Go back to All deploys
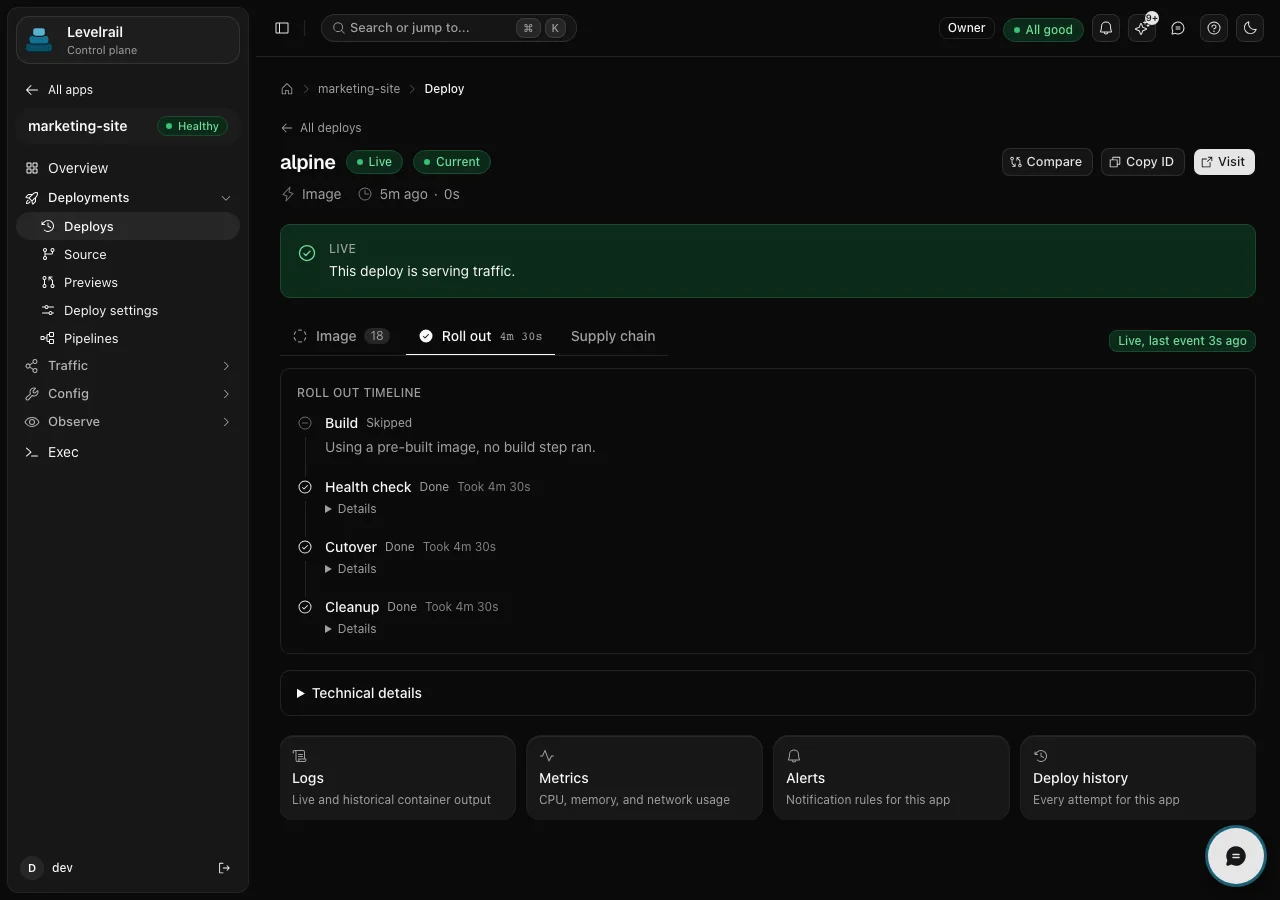 (x=321, y=128)
